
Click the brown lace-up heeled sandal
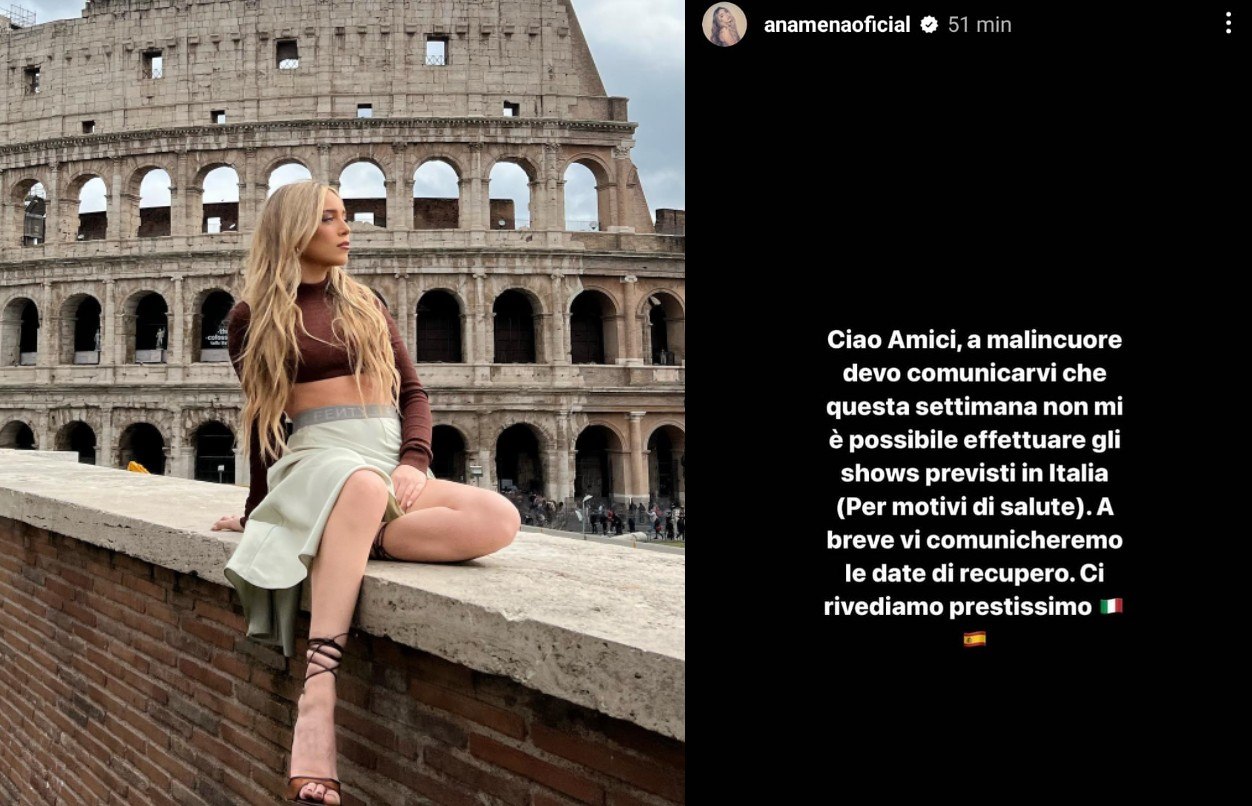point(316,720)
